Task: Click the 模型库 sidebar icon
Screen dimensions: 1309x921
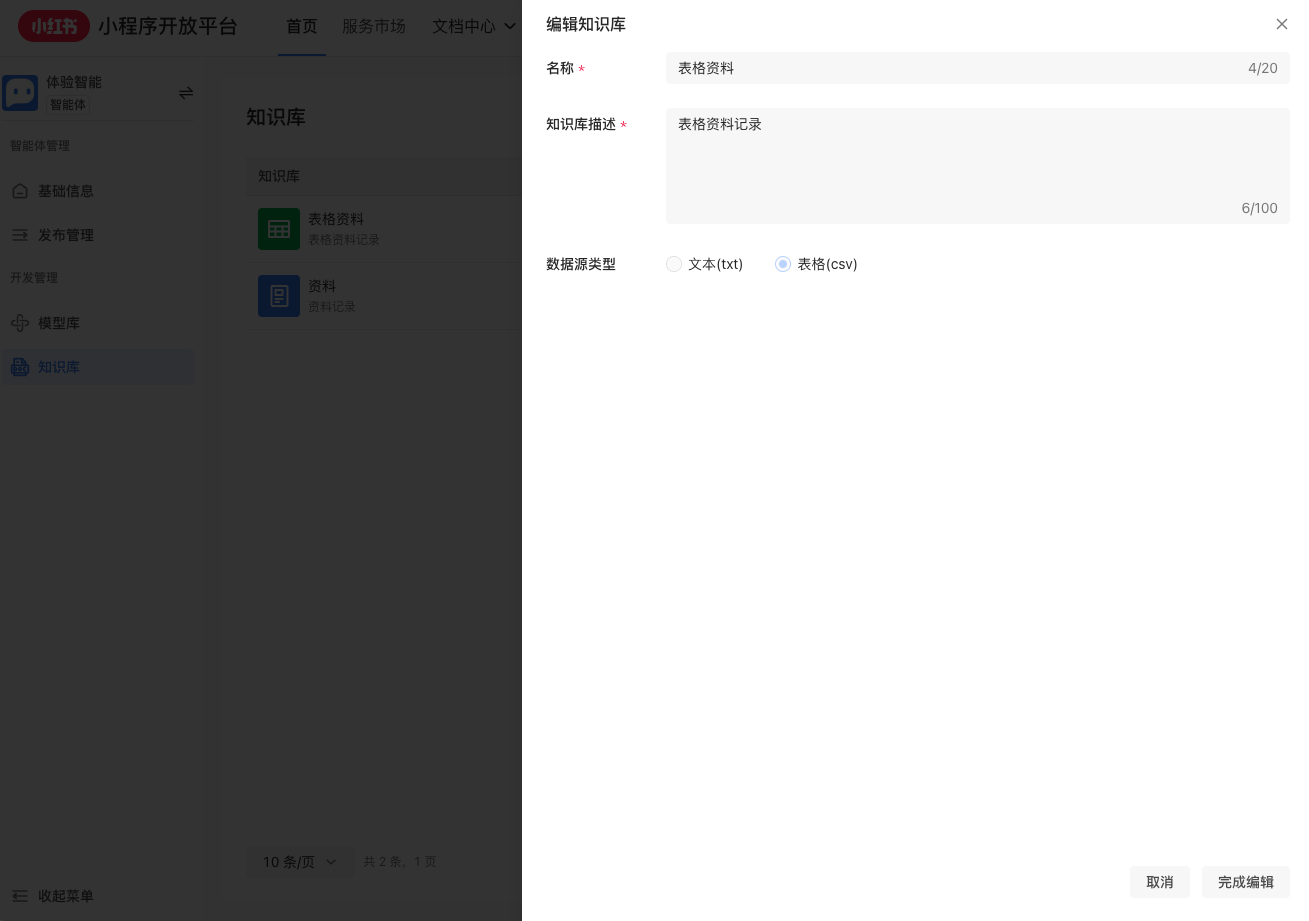Action: click(20, 323)
